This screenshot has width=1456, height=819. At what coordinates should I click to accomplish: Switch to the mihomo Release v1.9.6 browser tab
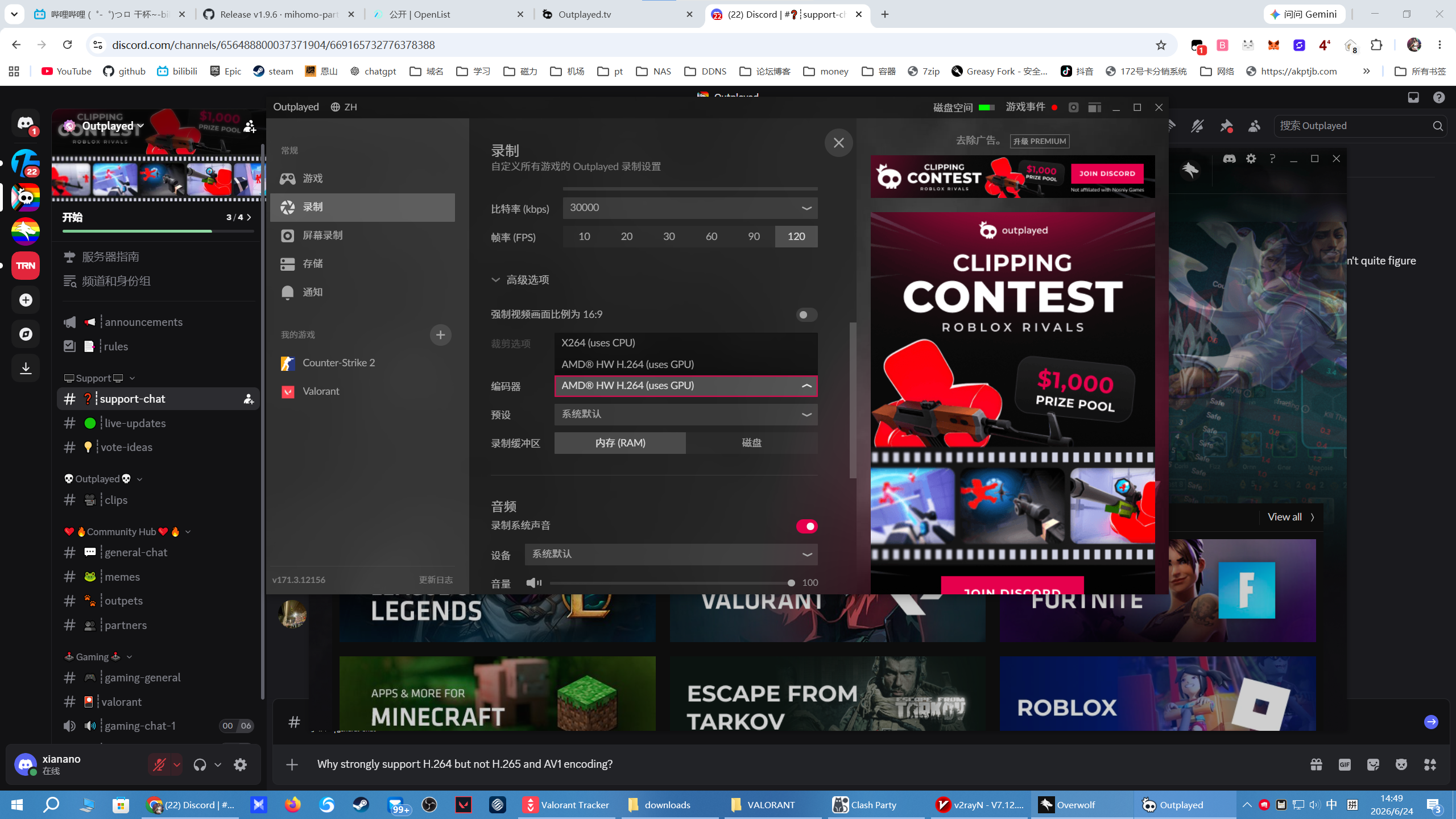click(x=279, y=14)
